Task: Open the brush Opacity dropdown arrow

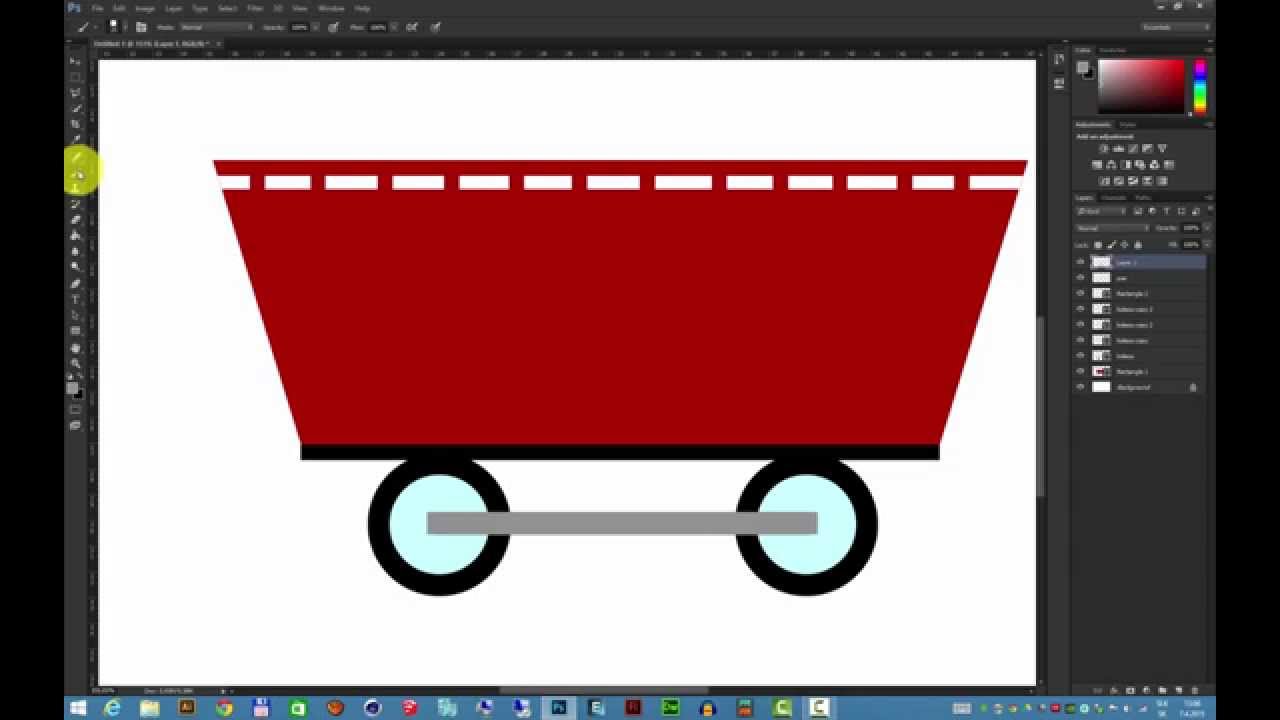Action: coord(316,27)
